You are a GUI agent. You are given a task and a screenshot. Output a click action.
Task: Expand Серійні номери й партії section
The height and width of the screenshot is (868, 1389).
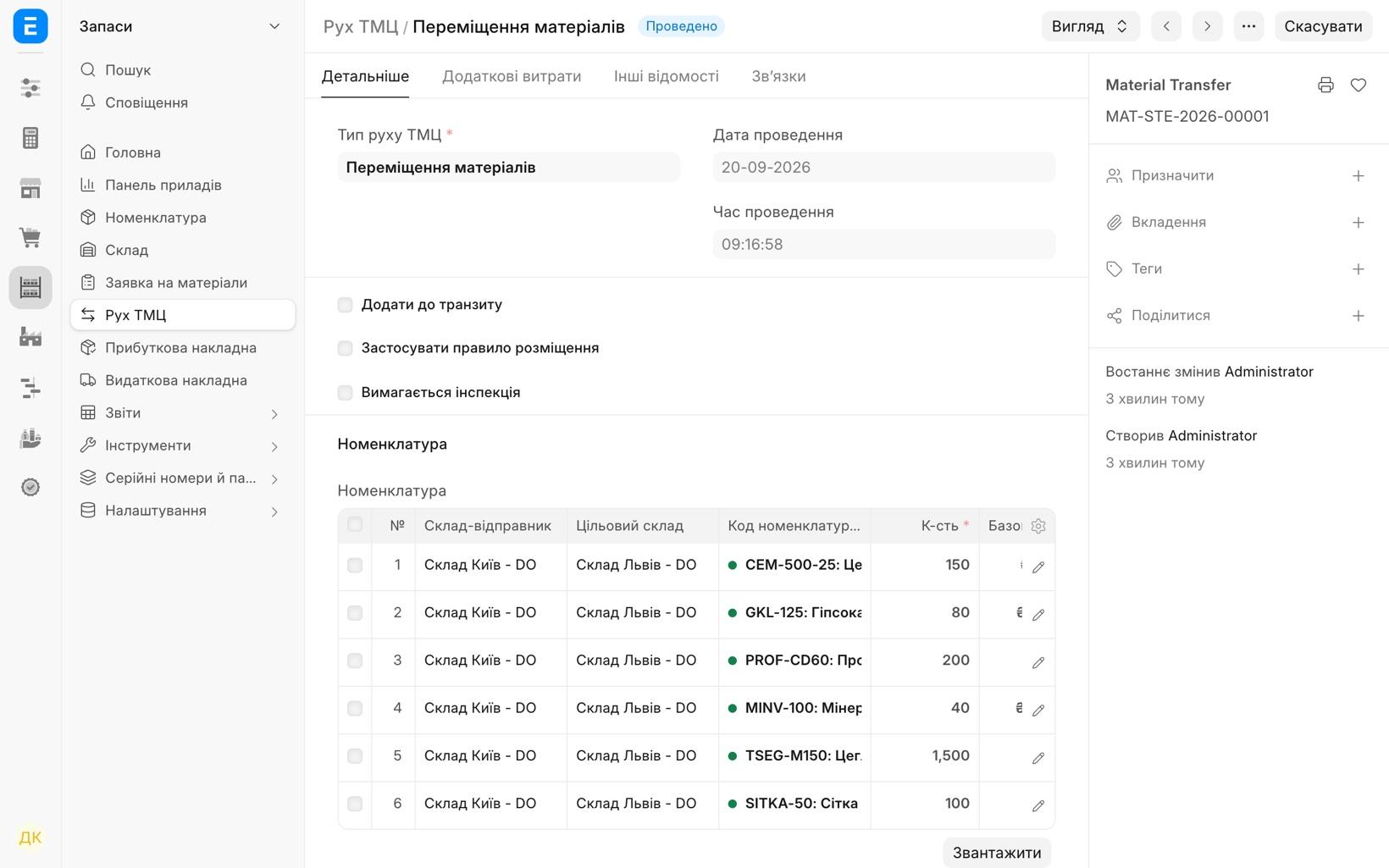pyautogui.click(x=183, y=478)
